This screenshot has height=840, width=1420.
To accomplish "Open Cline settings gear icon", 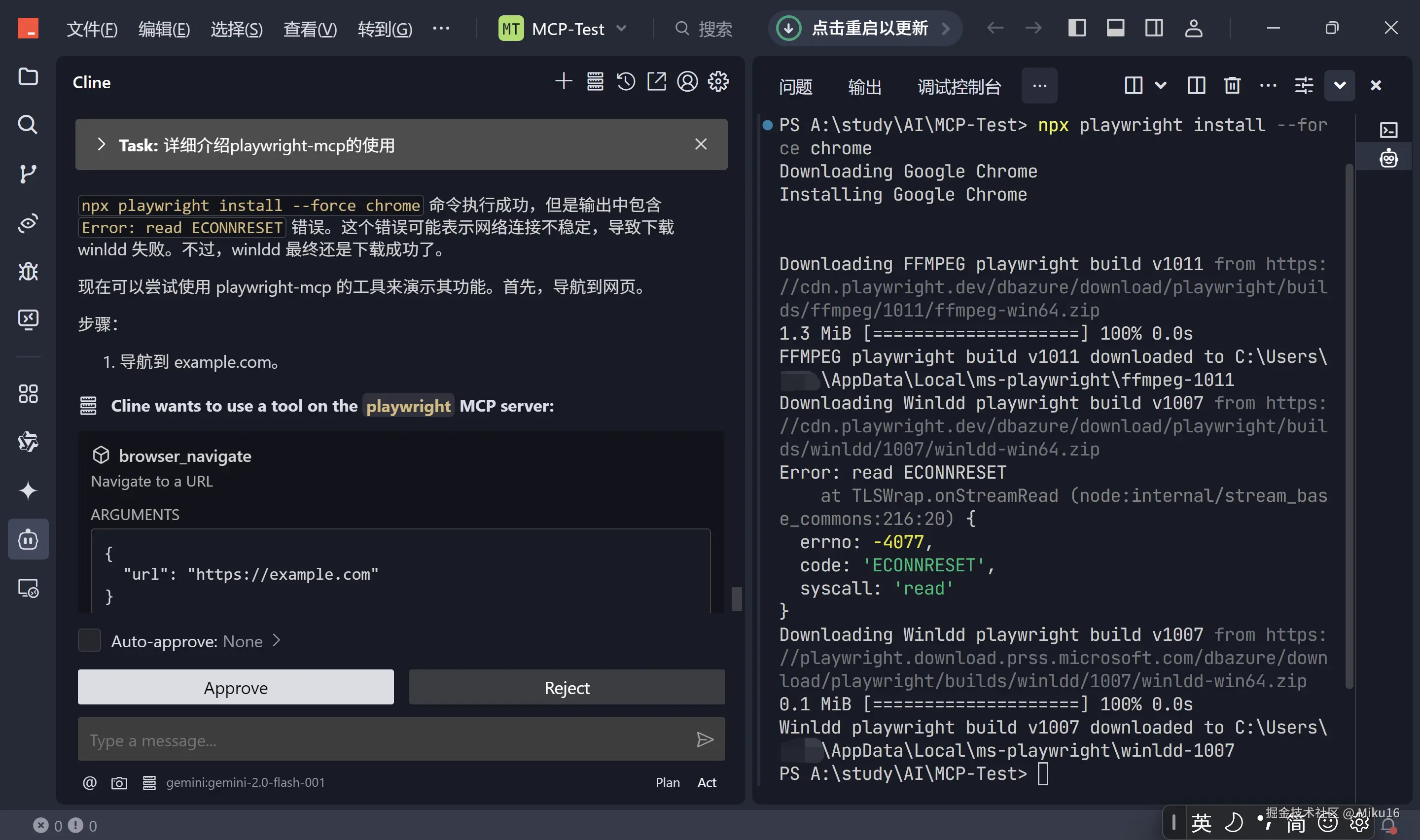I will tap(718, 82).
